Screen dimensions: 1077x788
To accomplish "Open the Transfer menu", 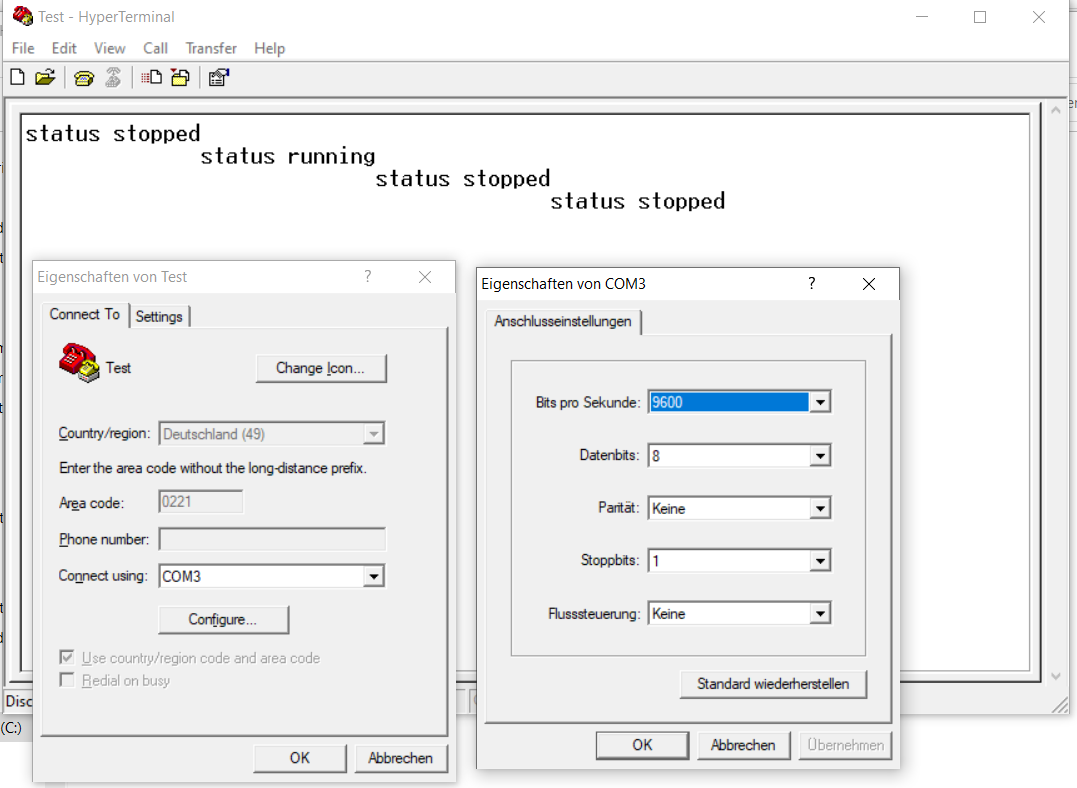I will click(x=211, y=48).
